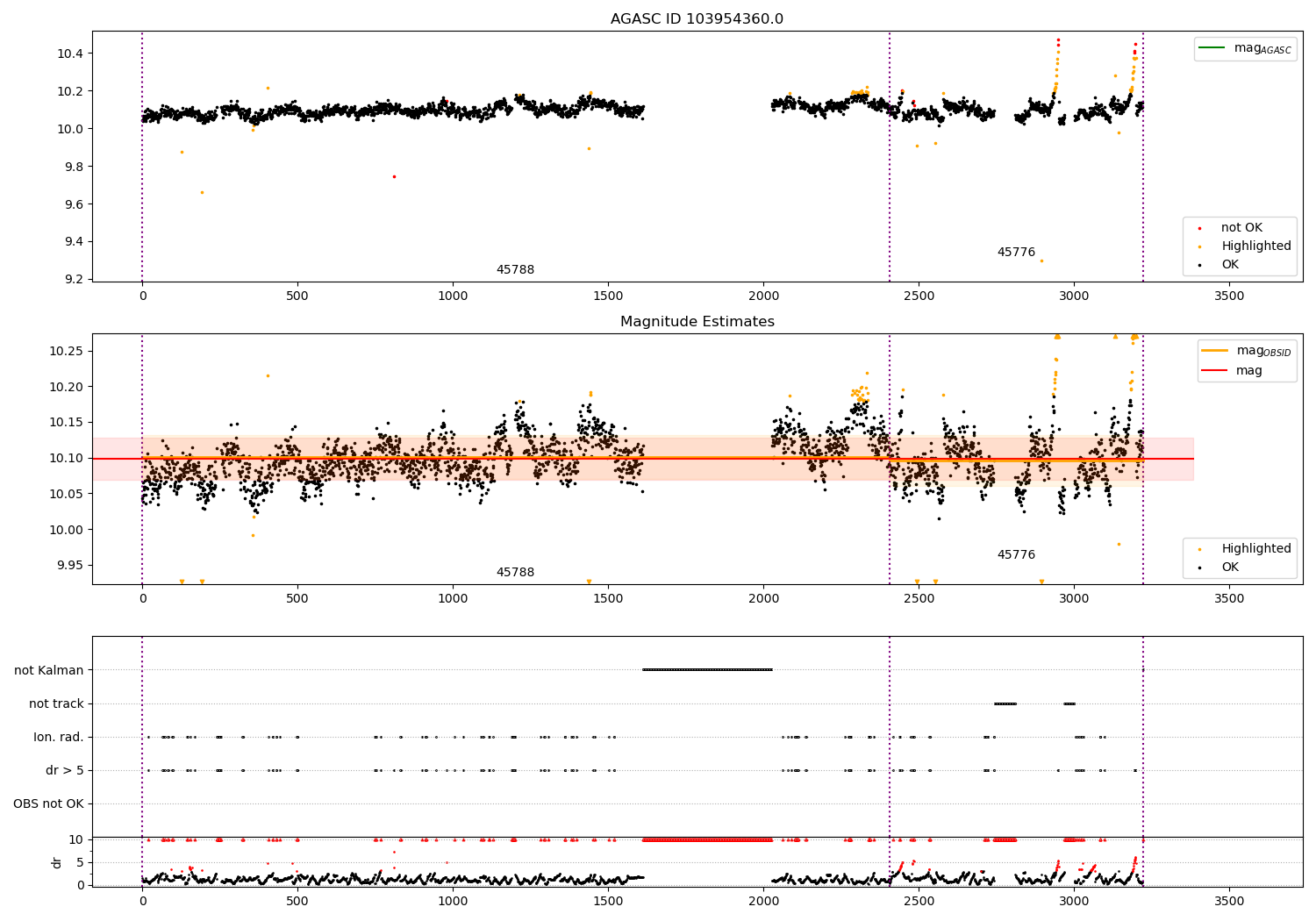
Task: Click the red outlier point near 9.75 in top plot
Action: pyautogui.click(x=394, y=176)
